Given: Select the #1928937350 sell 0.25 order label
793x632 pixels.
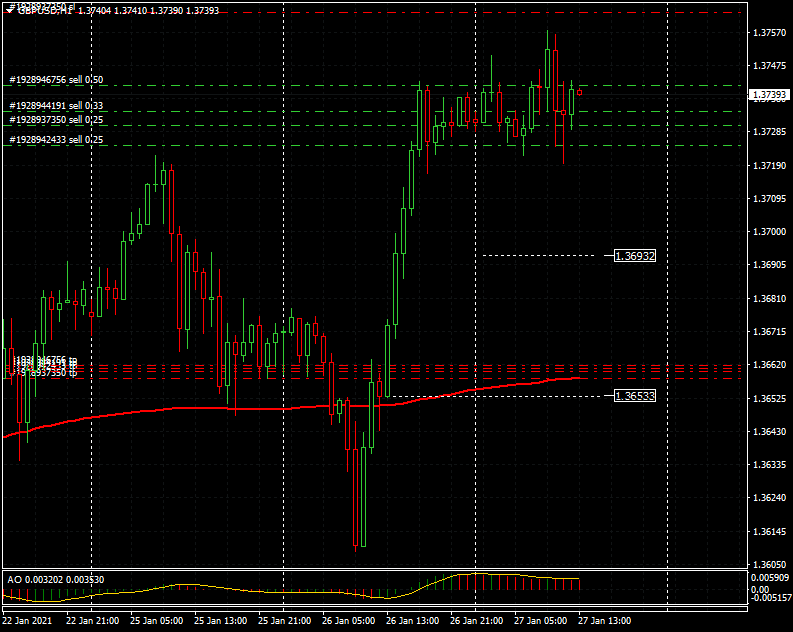Looking at the screenshot, I should tap(56, 120).
